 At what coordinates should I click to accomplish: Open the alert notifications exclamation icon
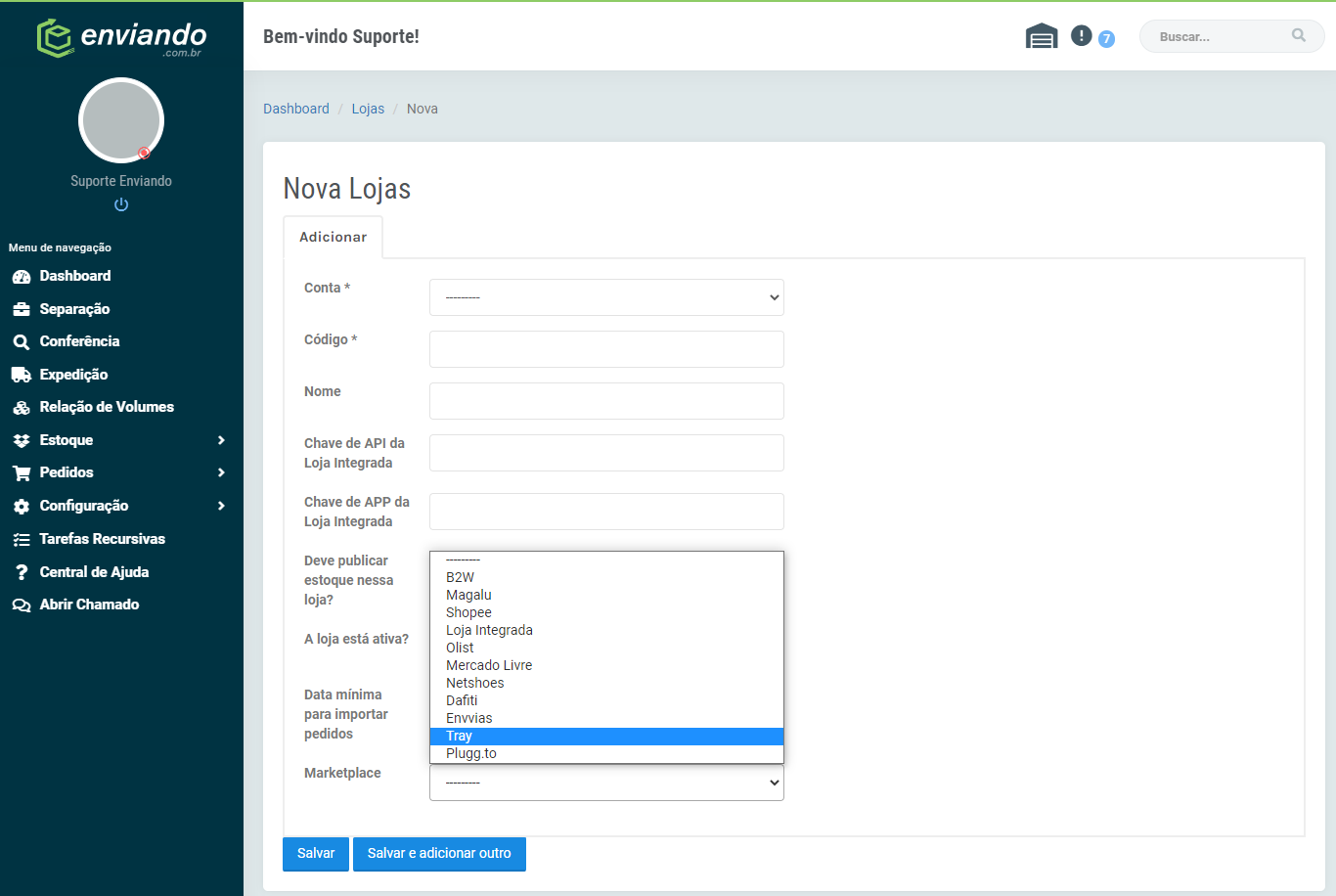click(x=1081, y=35)
